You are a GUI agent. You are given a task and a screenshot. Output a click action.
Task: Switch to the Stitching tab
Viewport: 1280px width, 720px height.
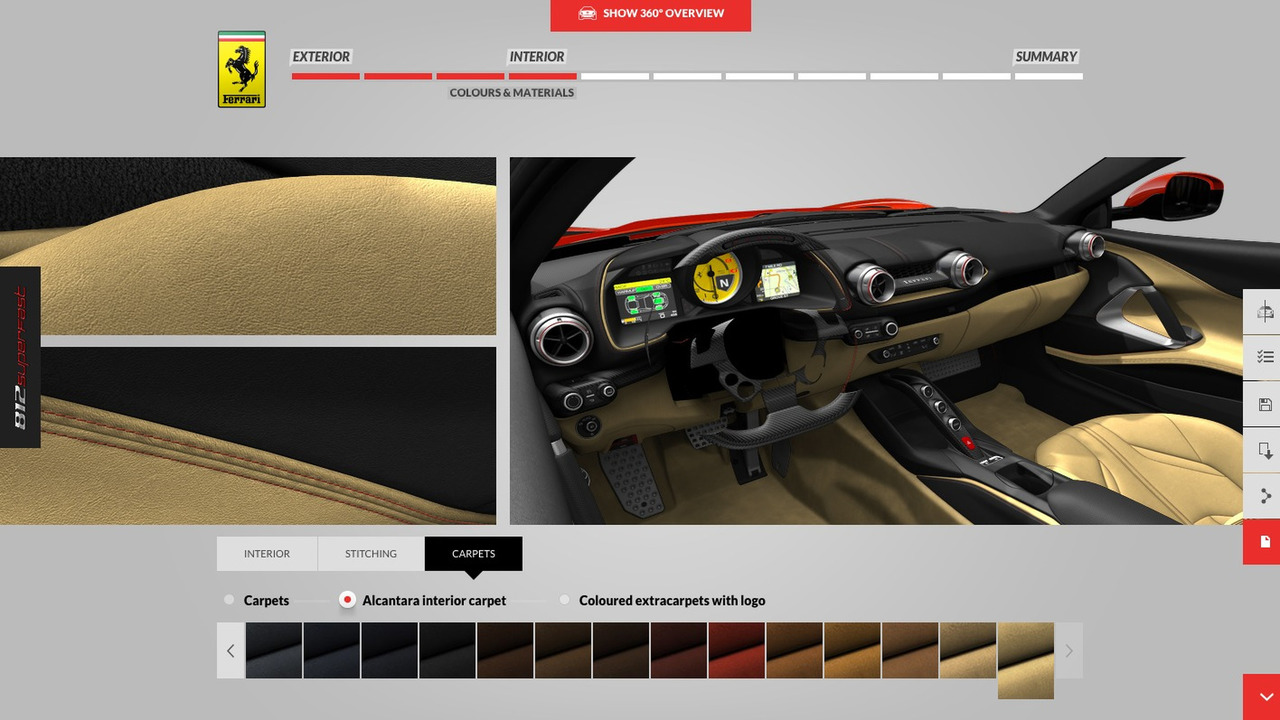click(x=371, y=554)
